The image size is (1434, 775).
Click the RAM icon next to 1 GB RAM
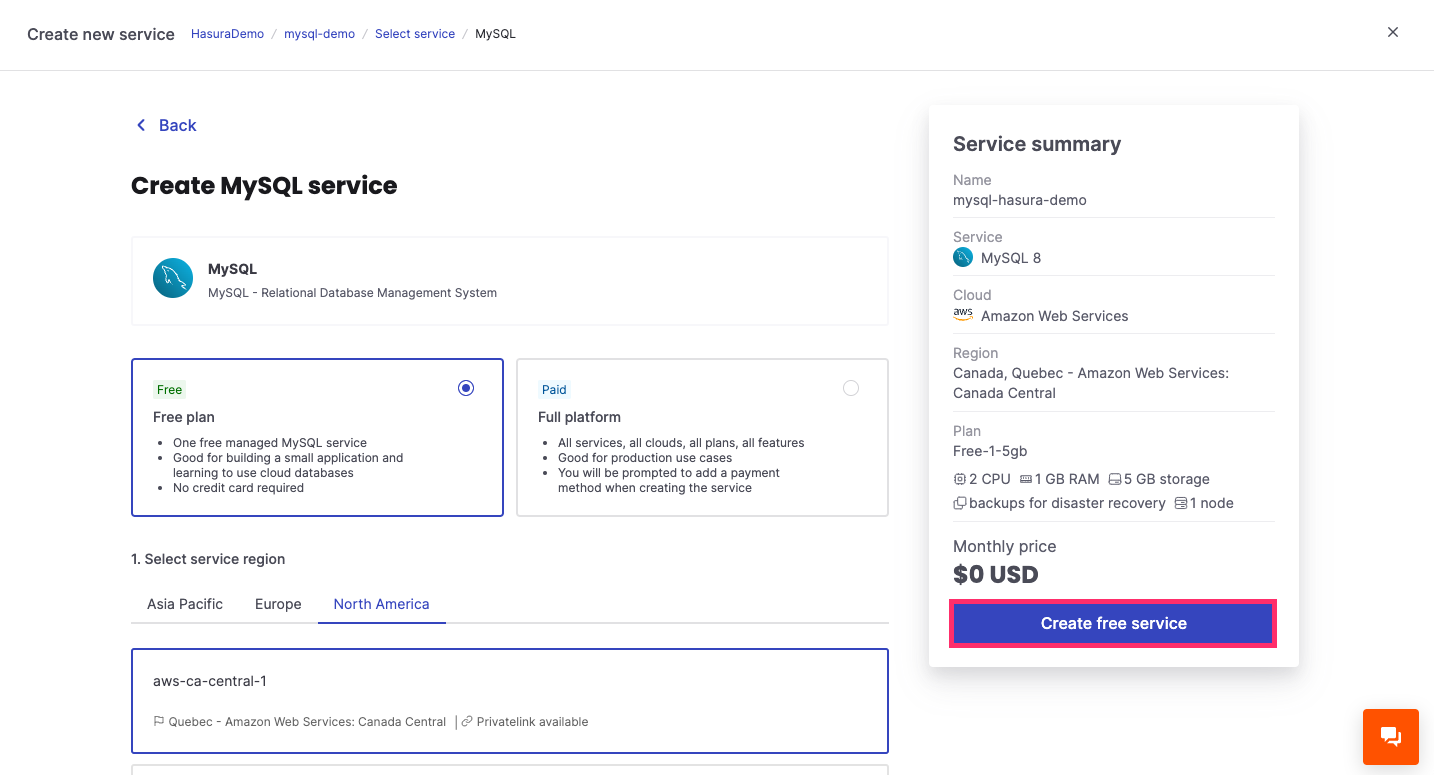(x=1025, y=479)
